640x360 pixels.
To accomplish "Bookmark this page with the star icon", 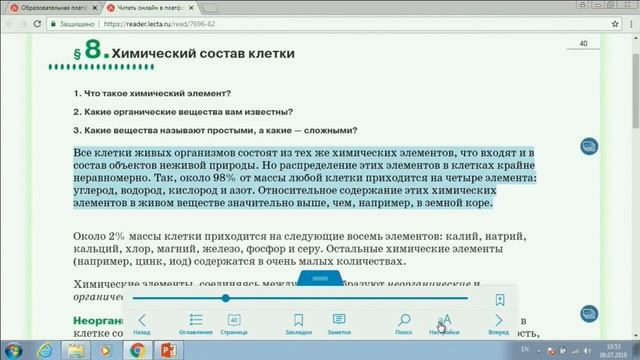I will pos(615,24).
